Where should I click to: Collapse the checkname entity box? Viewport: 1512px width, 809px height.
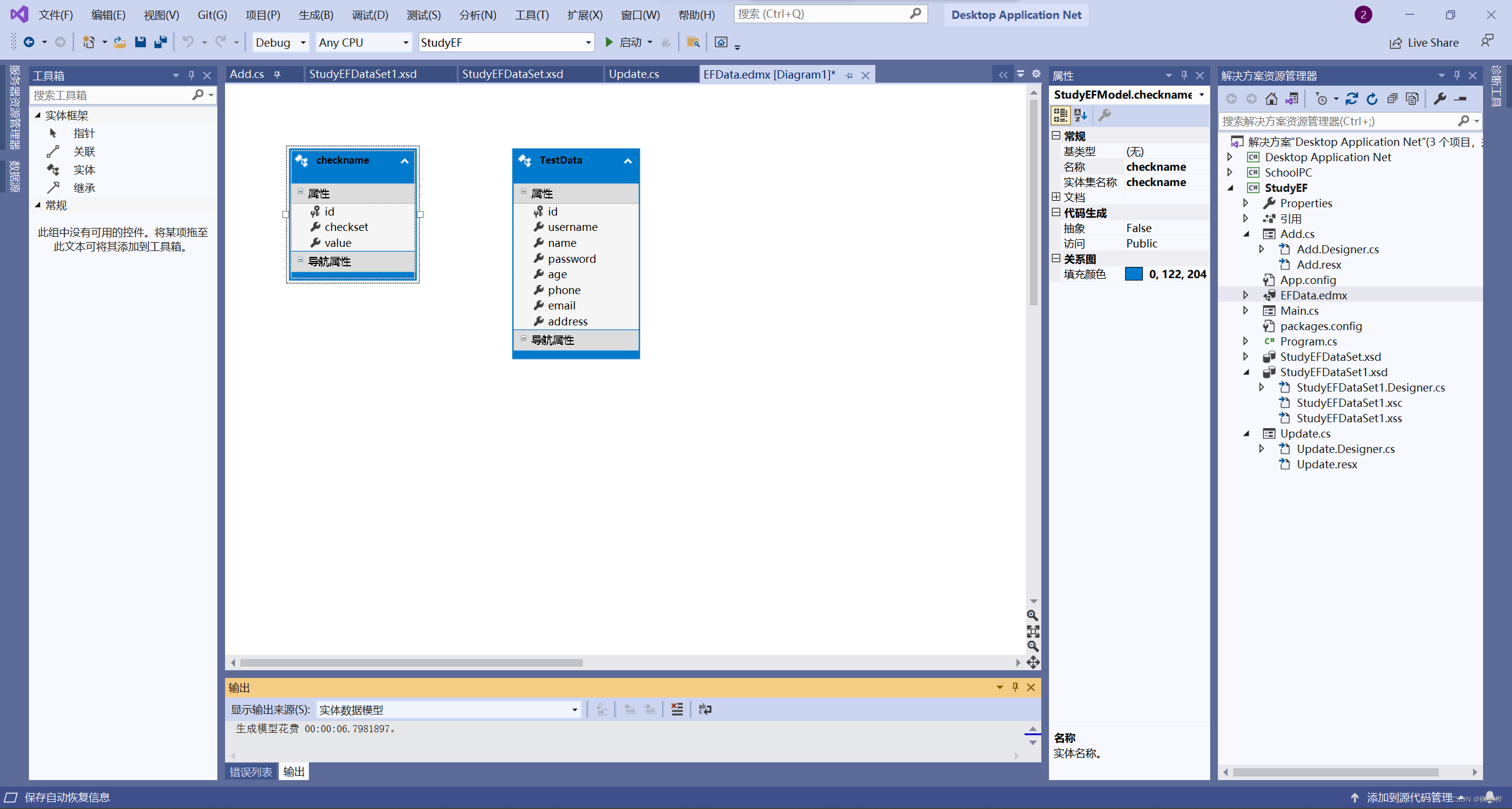coord(405,161)
